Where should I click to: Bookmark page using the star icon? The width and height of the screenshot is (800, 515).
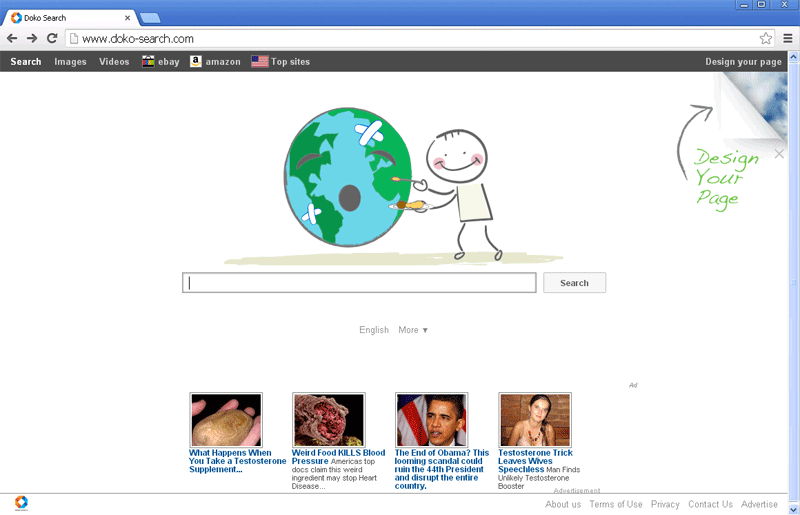(766, 38)
